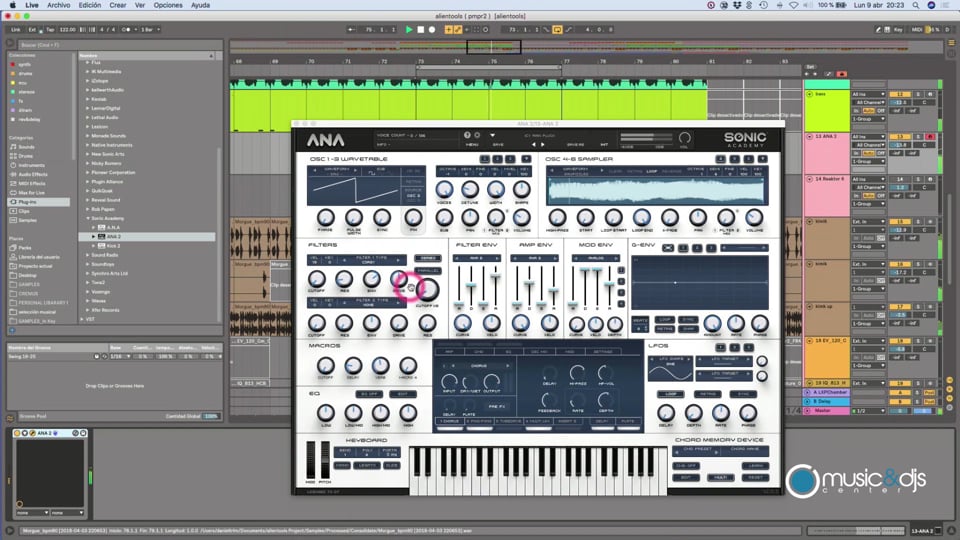Select sampler oscillator slot 4 button
This screenshot has height=540, width=960.
[x=721, y=159]
